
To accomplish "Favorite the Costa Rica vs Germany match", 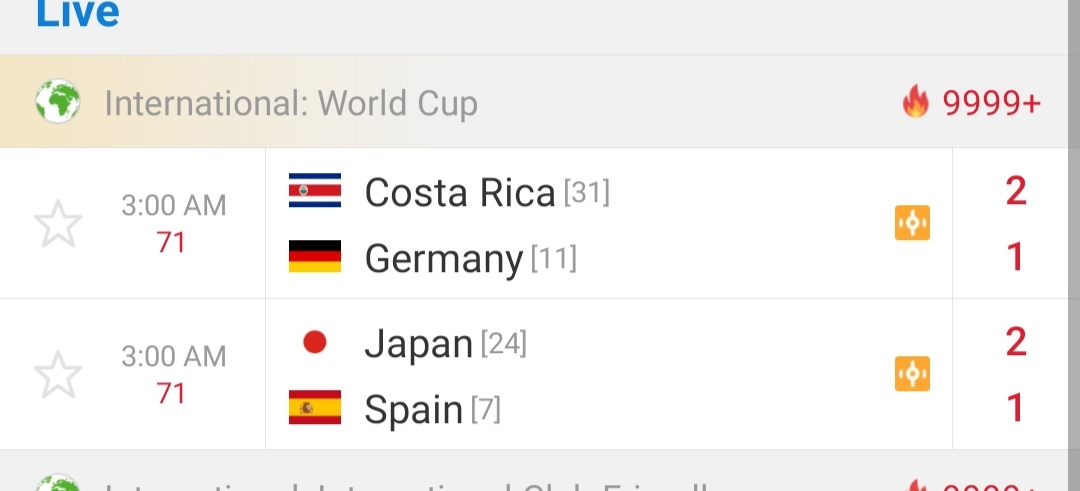I will pyautogui.click(x=58, y=224).
